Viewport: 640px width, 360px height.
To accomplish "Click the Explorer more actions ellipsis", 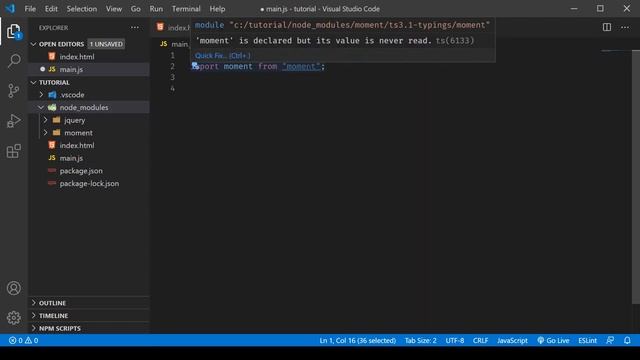I will [x=135, y=28].
